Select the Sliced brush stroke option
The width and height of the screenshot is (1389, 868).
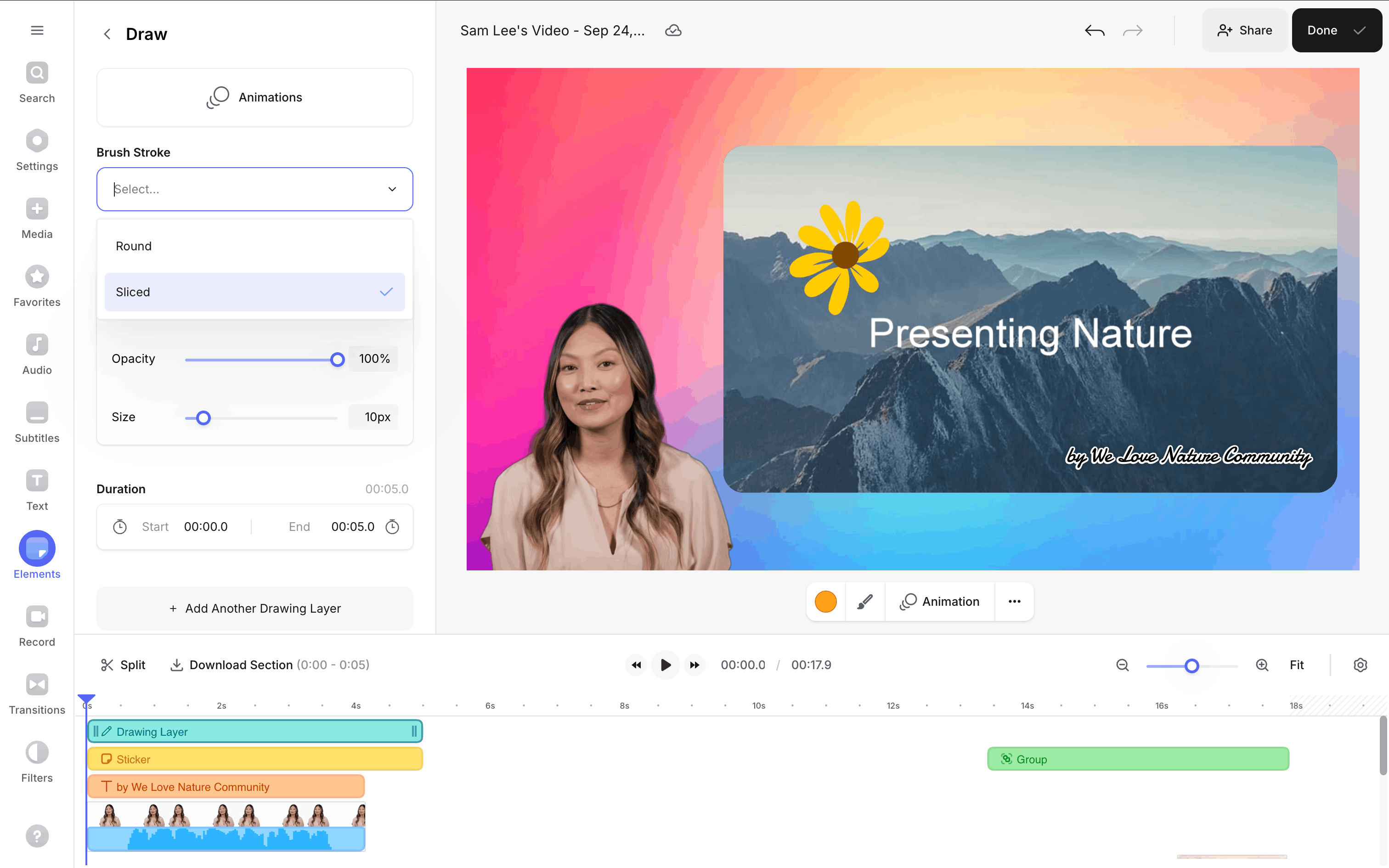click(254, 292)
